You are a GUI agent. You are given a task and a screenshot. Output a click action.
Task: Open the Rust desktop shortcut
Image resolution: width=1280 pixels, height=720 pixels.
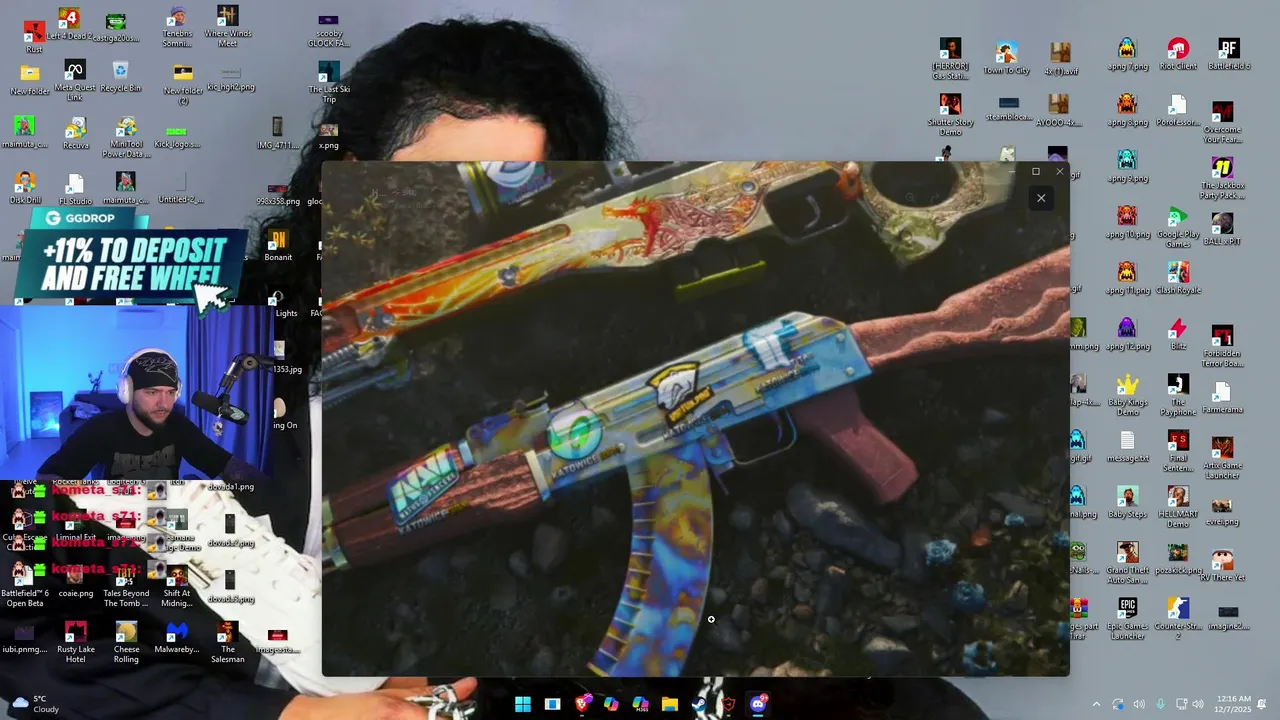point(34,36)
